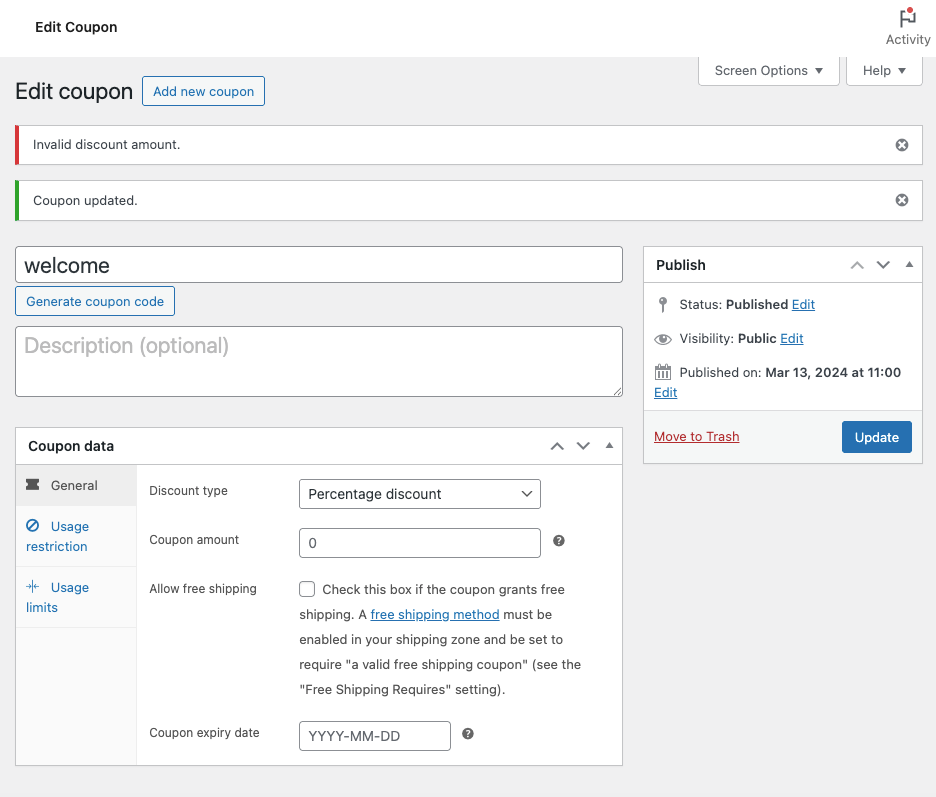Click the General tab ticket icon

coord(33,485)
